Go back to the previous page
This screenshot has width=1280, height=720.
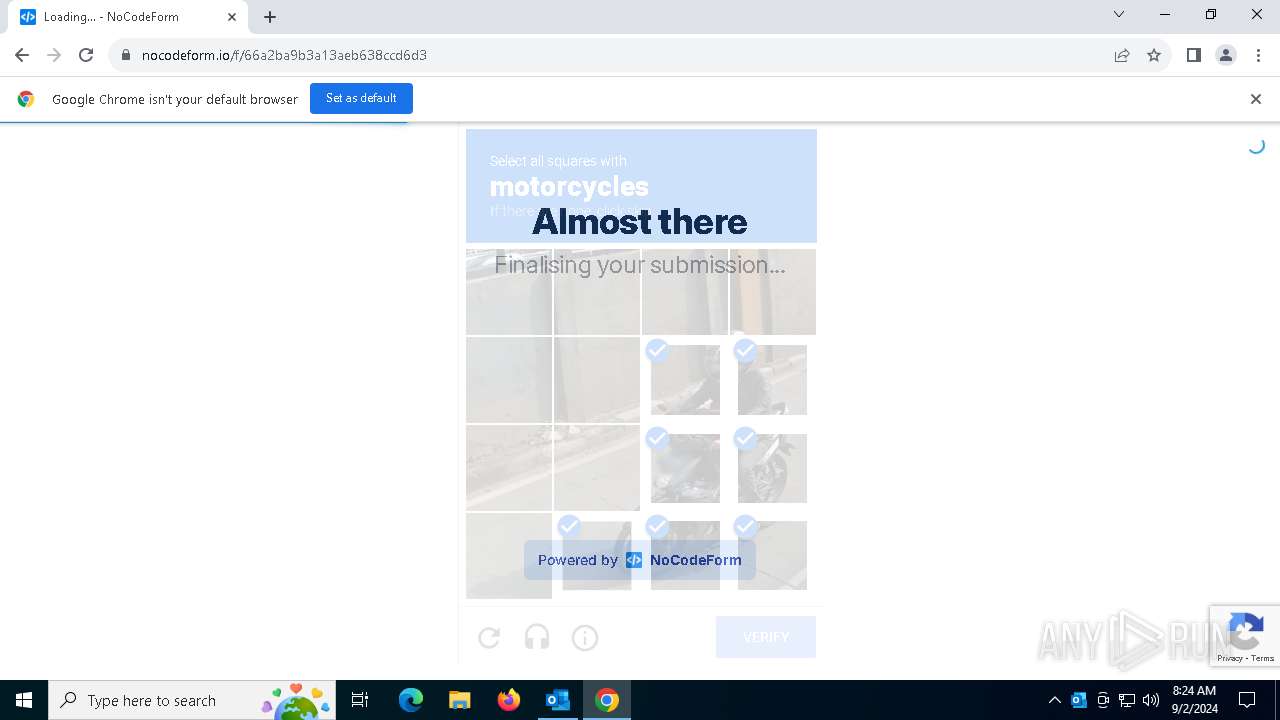point(22,55)
